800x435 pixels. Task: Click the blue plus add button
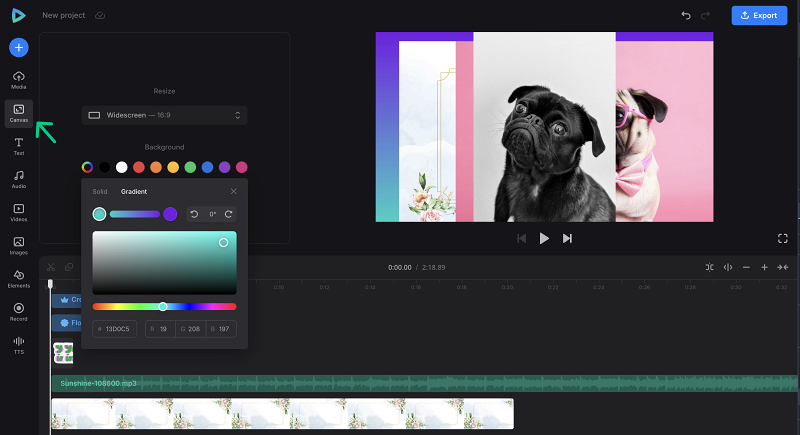19,47
